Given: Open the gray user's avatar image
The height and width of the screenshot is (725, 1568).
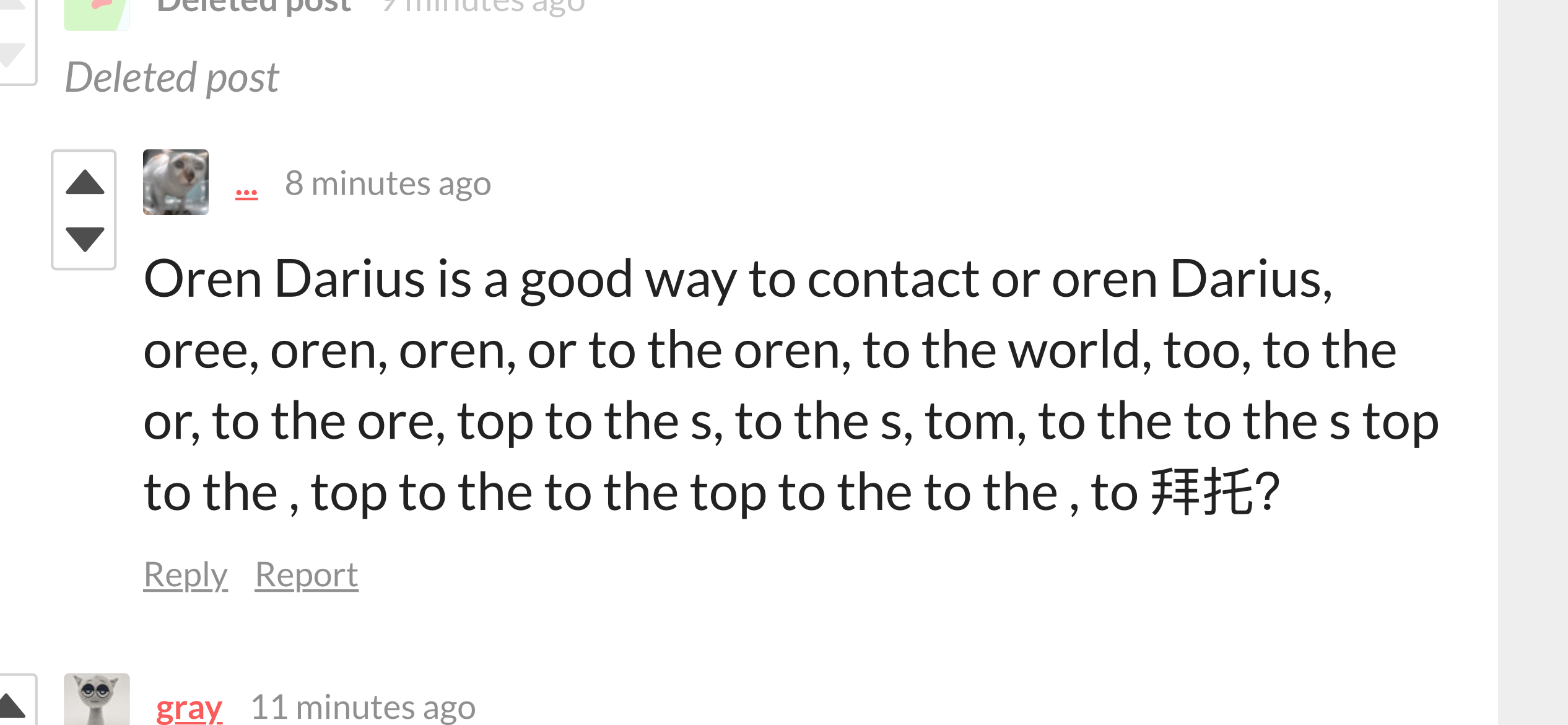Looking at the screenshot, I should point(97,699).
